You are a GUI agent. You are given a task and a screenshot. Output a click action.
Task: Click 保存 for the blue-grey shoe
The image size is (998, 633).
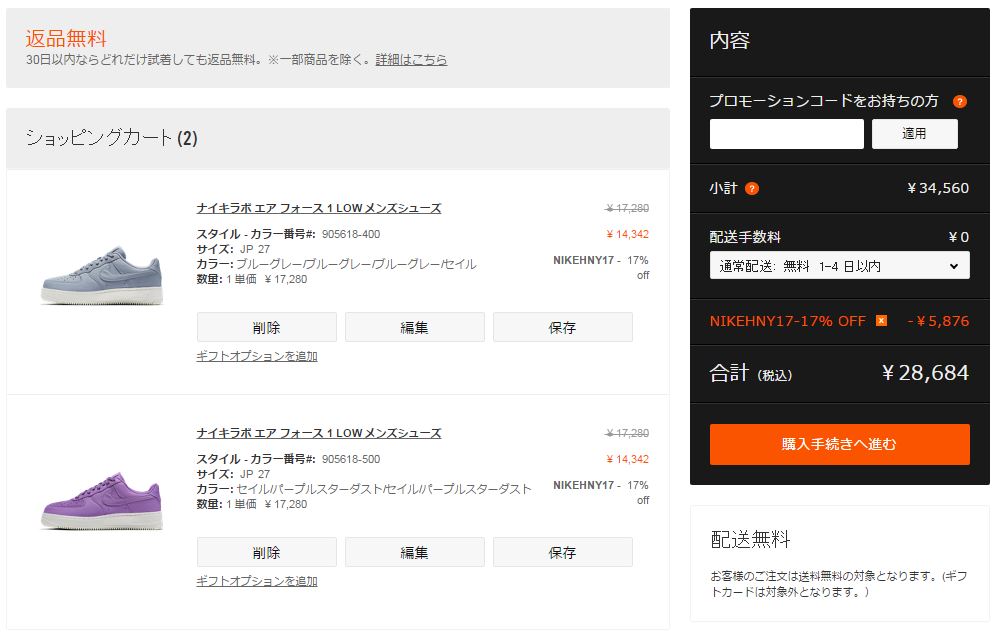point(563,328)
